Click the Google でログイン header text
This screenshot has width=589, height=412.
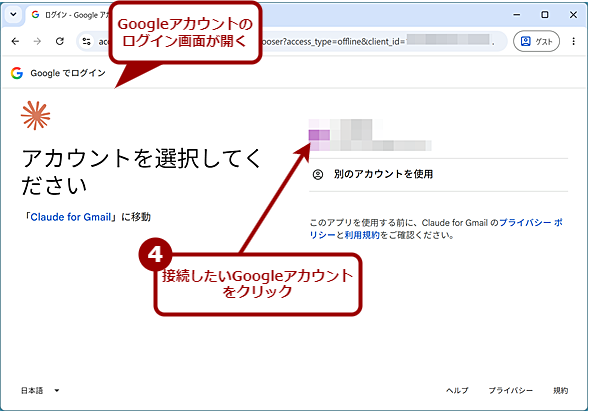pos(68,73)
